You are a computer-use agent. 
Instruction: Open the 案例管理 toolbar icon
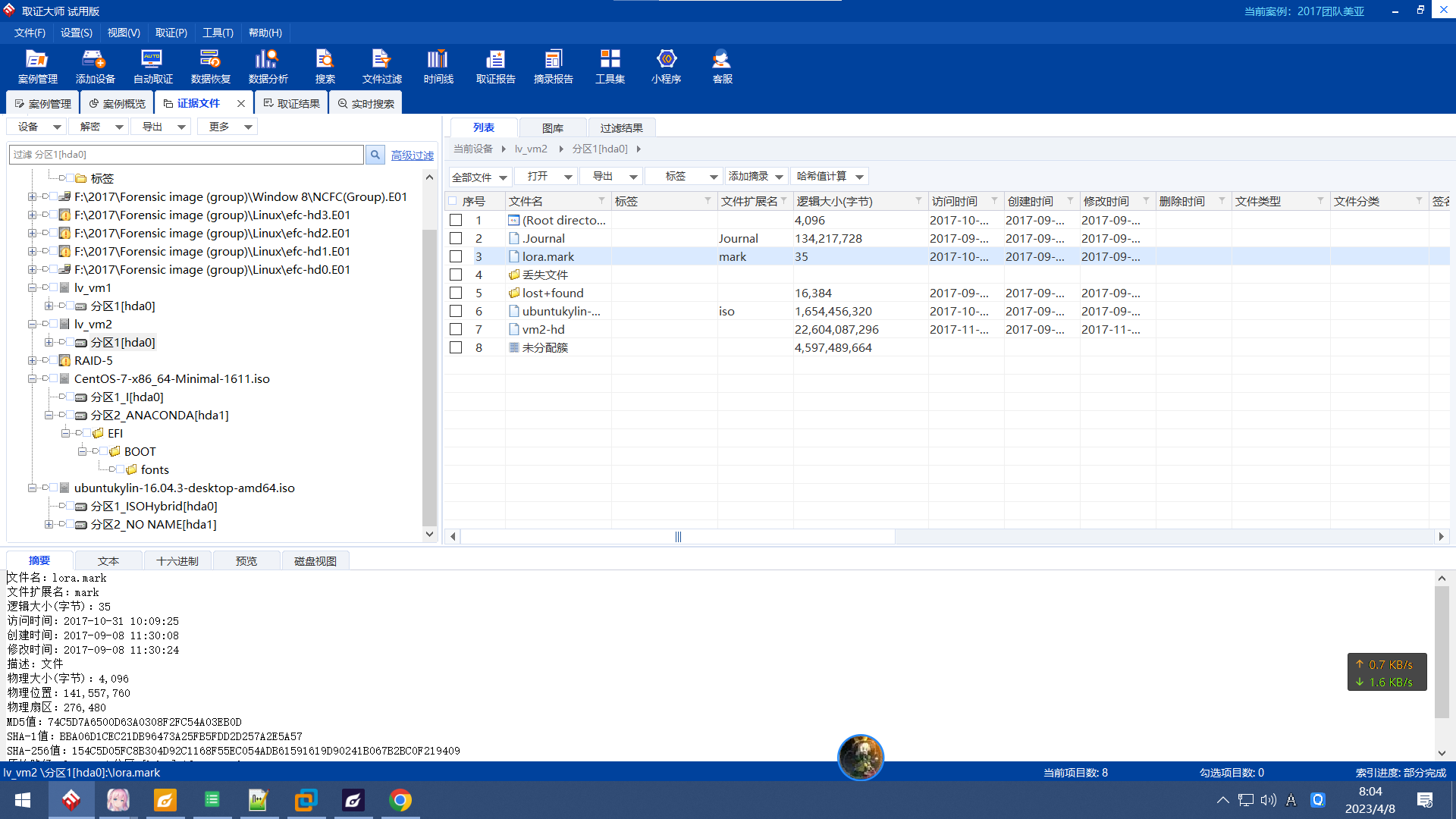37,66
